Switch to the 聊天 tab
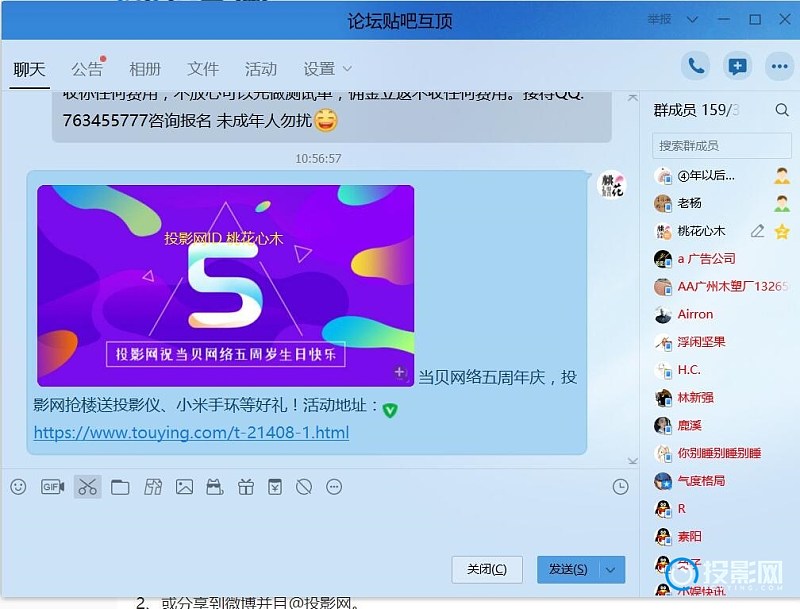800x609 pixels. click(x=29, y=69)
